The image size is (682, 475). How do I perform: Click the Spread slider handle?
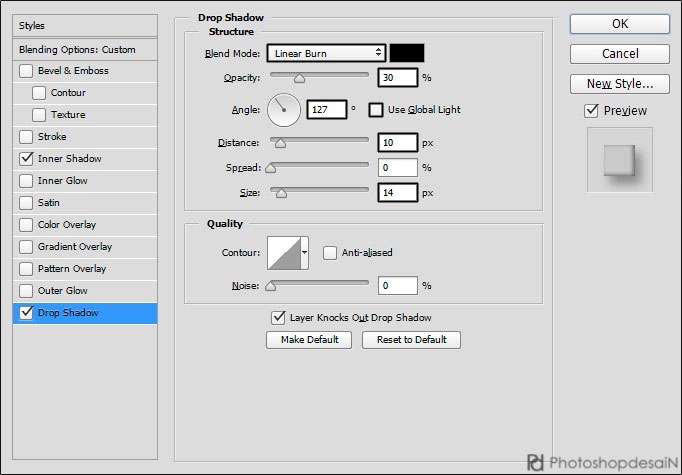tap(271, 168)
